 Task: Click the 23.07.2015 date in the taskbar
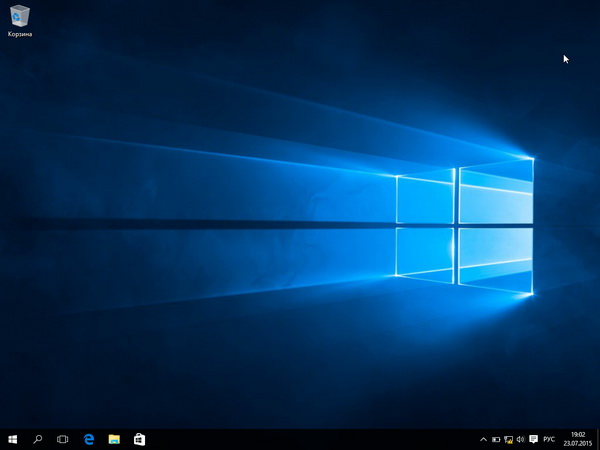(x=577, y=444)
